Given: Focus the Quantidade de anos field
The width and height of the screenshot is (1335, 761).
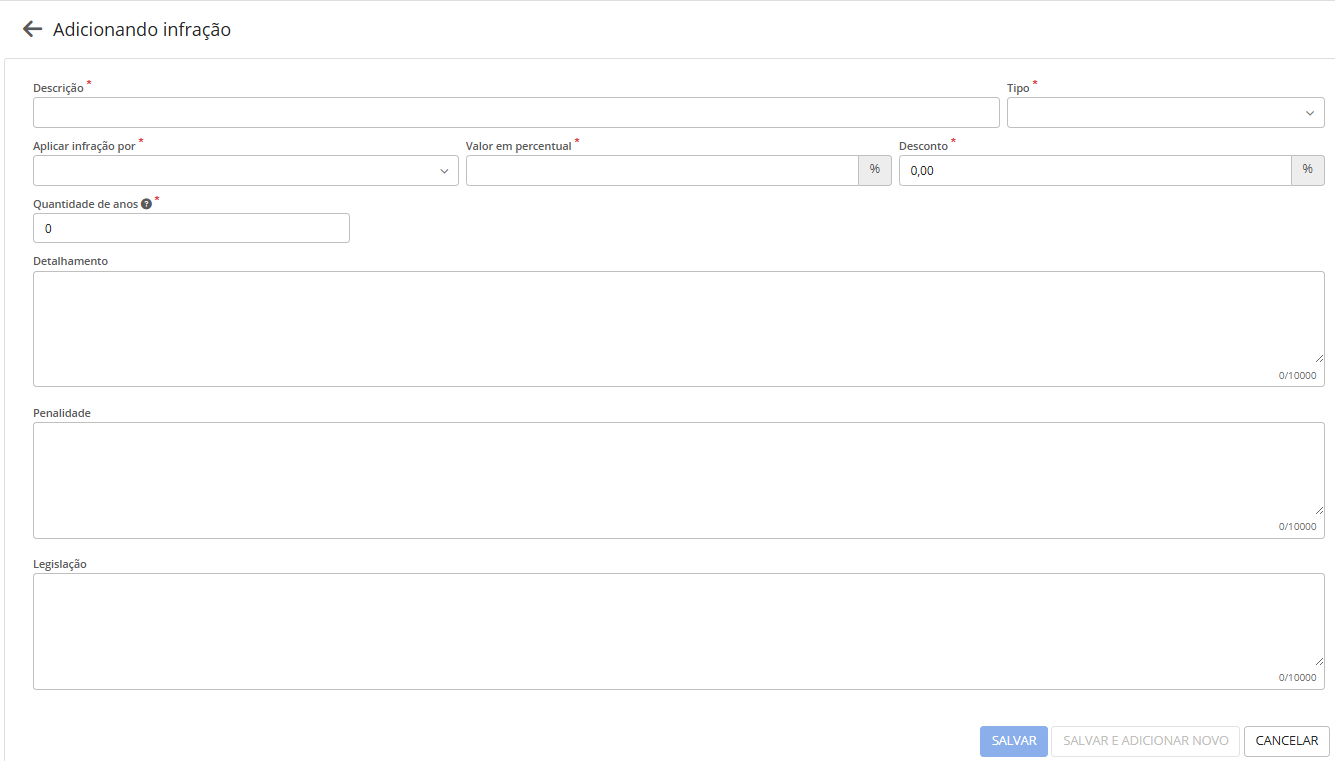Looking at the screenshot, I should (x=191, y=228).
